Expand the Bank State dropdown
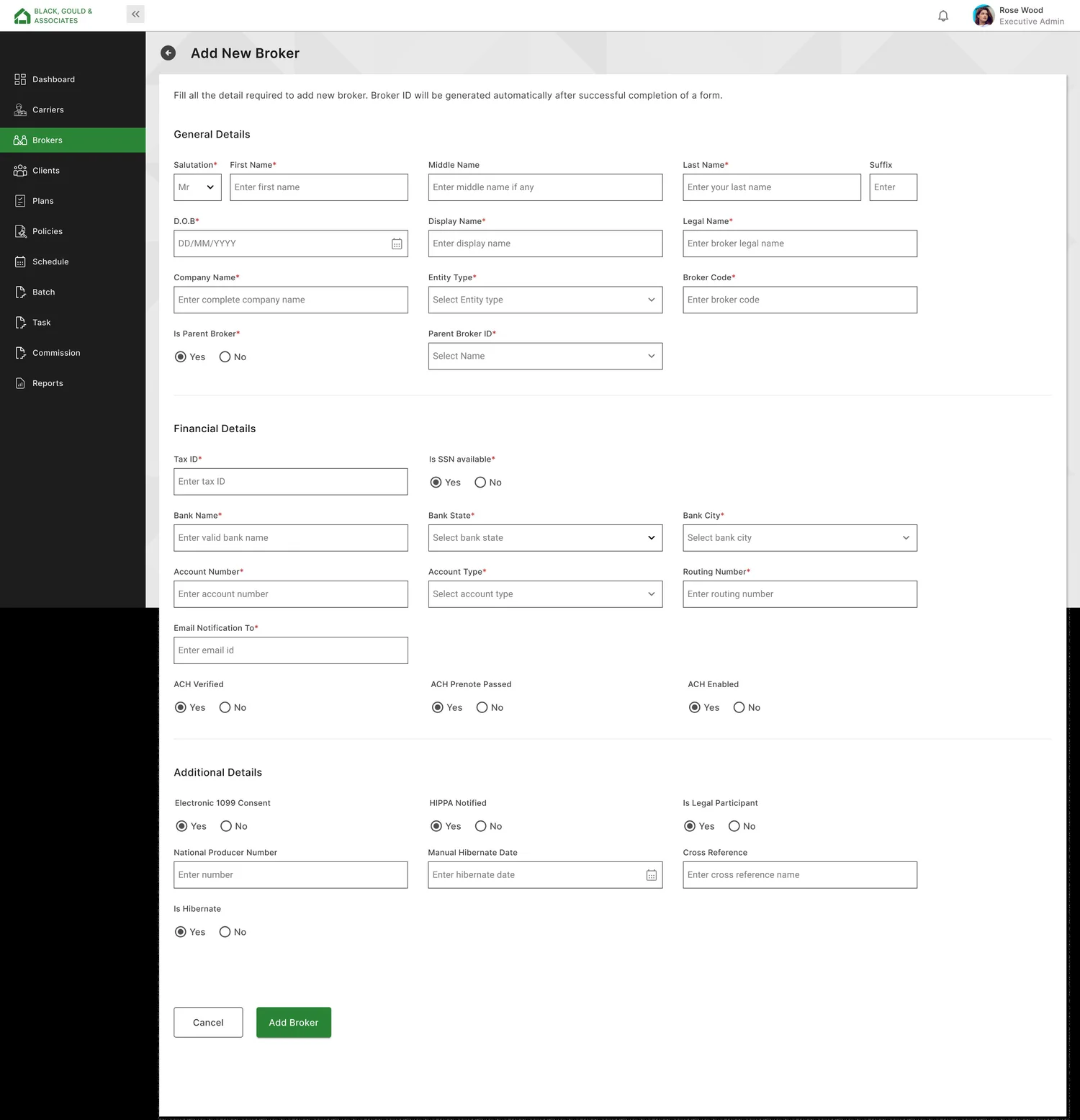Screen dimensions: 1080x1120 [545, 538]
